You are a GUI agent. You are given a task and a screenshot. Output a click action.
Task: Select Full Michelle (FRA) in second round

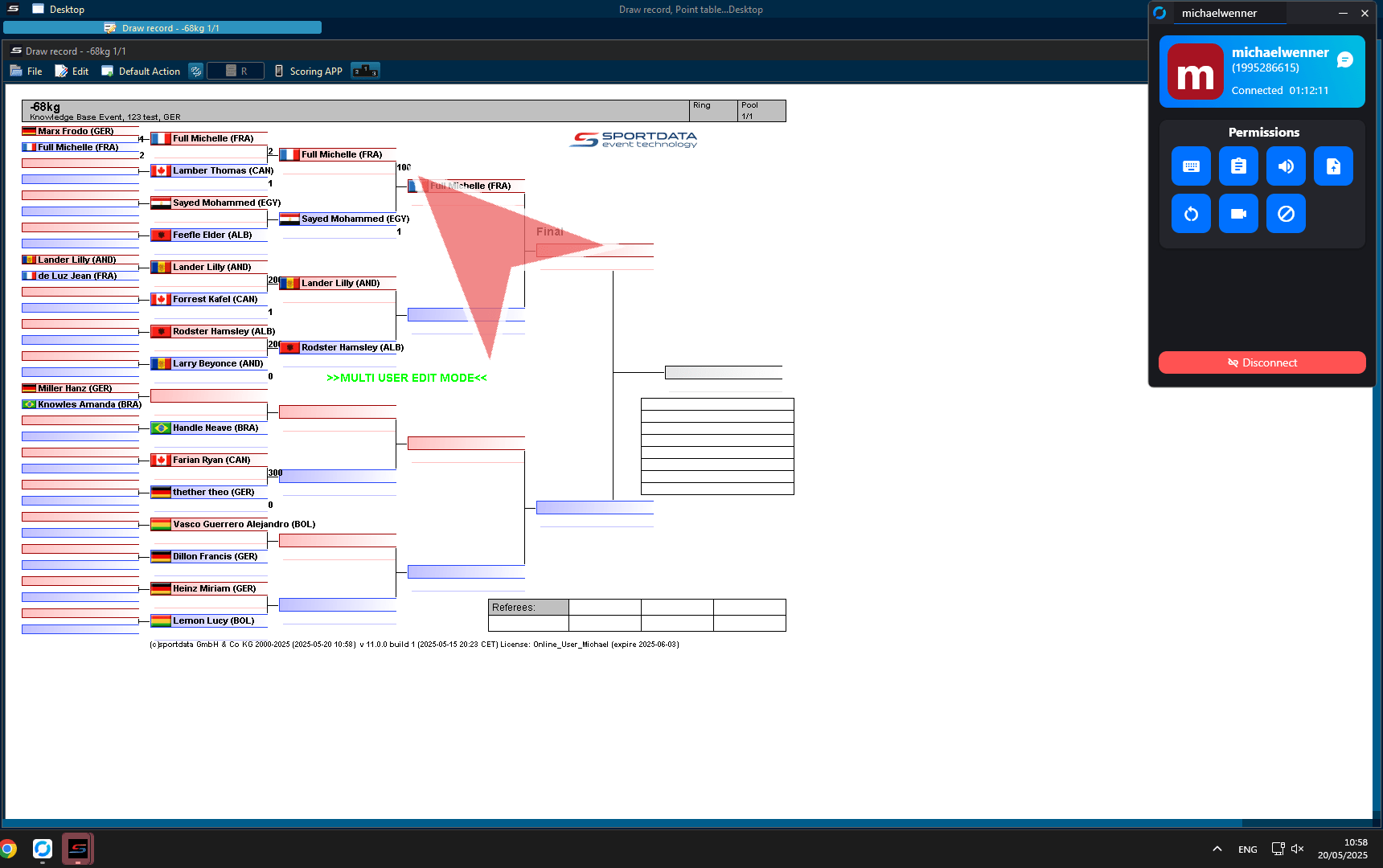342,154
